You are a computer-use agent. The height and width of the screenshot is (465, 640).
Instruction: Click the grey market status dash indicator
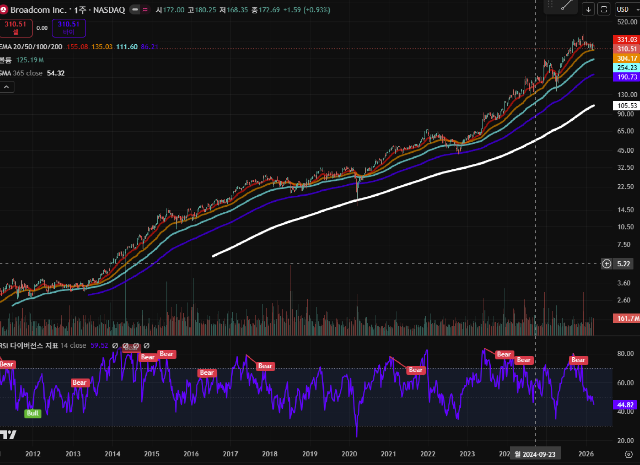[x=135, y=9]
